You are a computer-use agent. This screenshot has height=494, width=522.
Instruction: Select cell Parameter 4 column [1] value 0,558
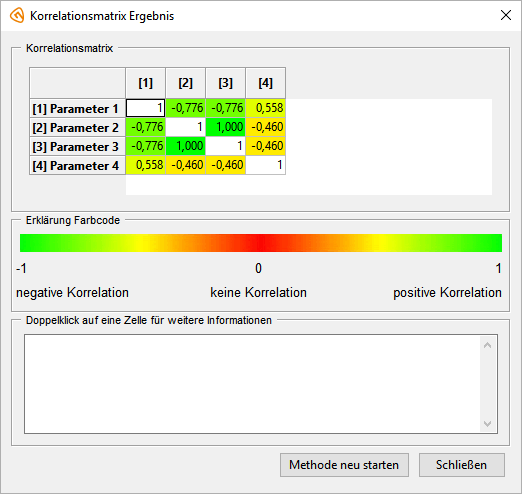click(x=146, y=165)
